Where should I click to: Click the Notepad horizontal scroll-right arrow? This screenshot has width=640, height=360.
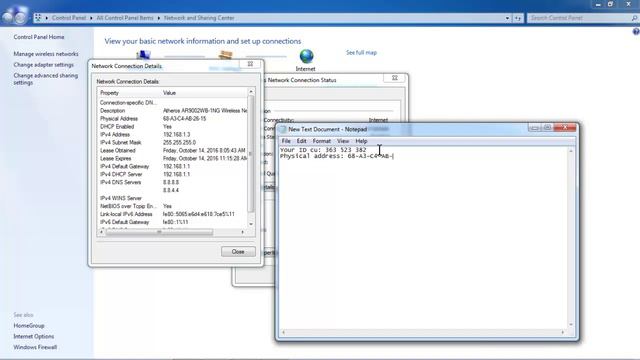563,333
